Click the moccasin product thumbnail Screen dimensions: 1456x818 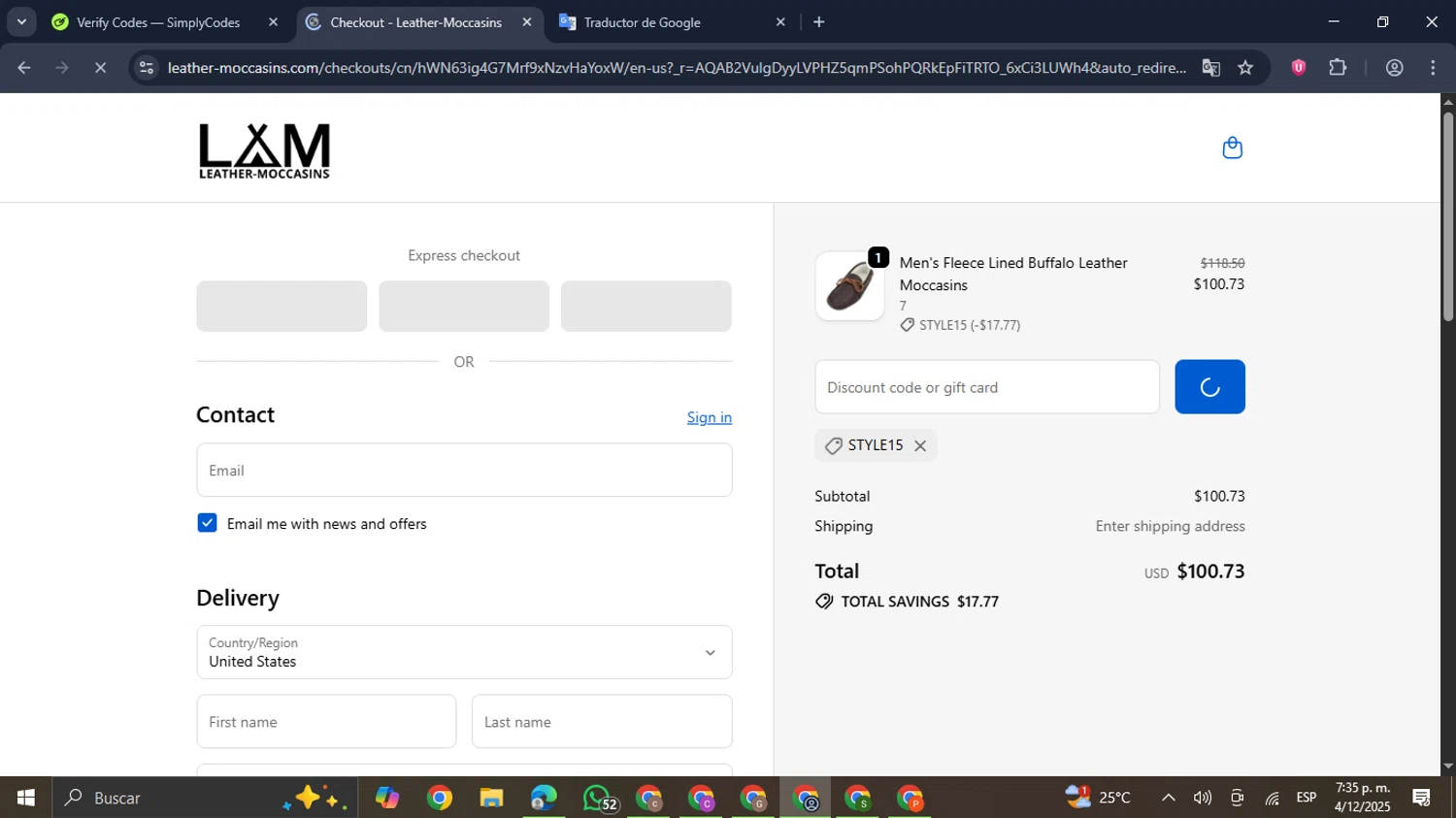[x=849, y=286]
